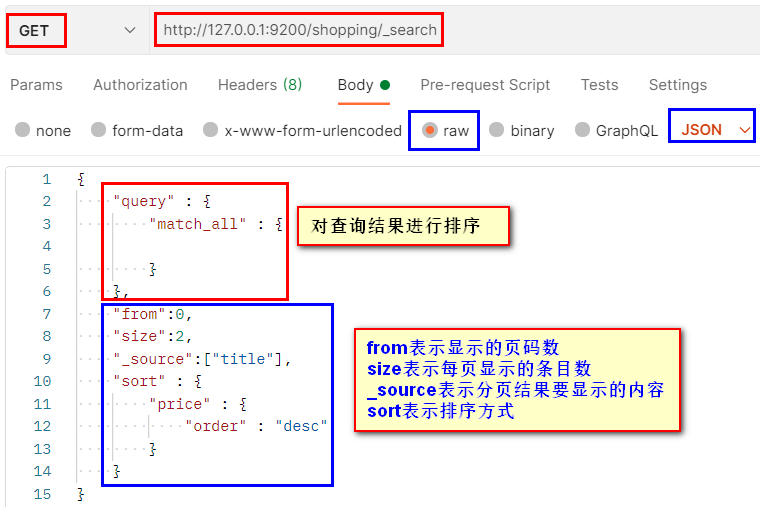The width and height of the screenshot is (760, 507).
Task: Click the "price" key on line 11
Action: [x=179, y=404]
